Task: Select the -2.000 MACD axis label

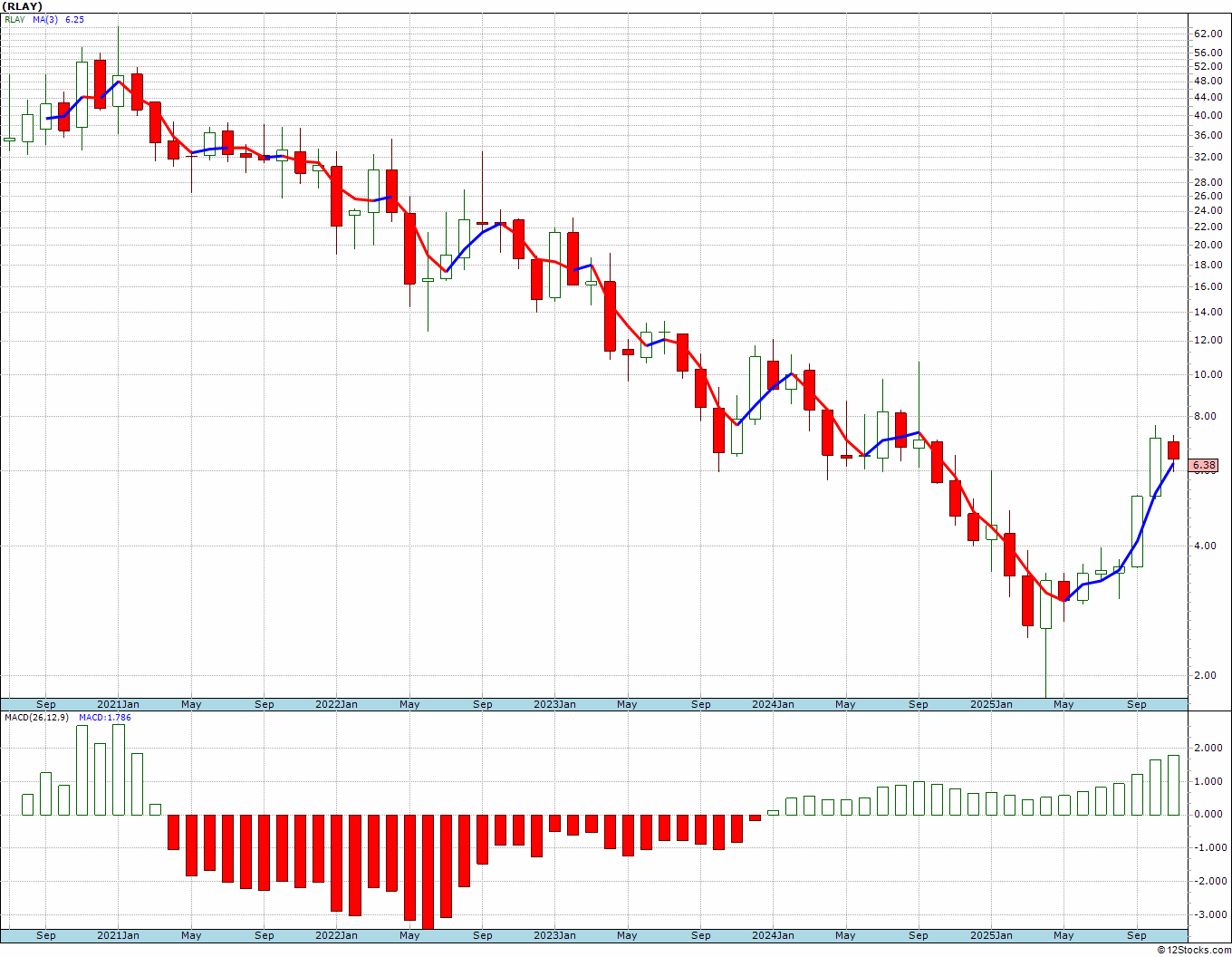Action: 1208,881
